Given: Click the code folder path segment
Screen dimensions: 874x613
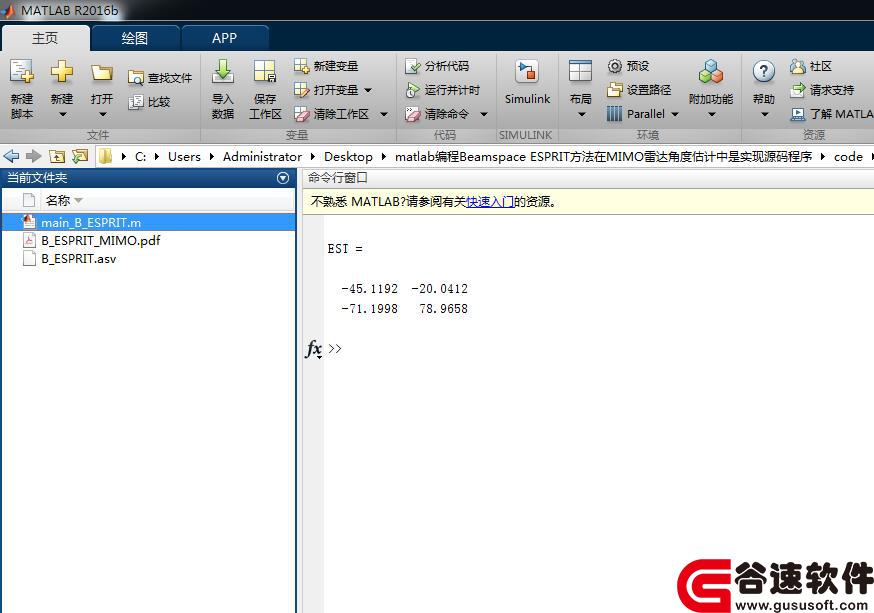Looking at the screenshot, I should [x=848, y=157].
